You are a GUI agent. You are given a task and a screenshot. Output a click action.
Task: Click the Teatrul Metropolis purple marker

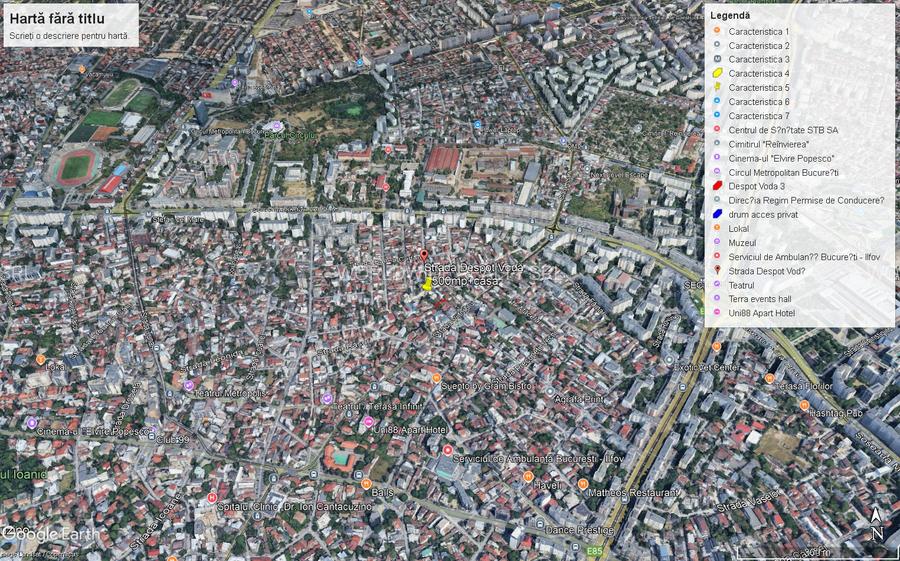(x=189, y=385)
